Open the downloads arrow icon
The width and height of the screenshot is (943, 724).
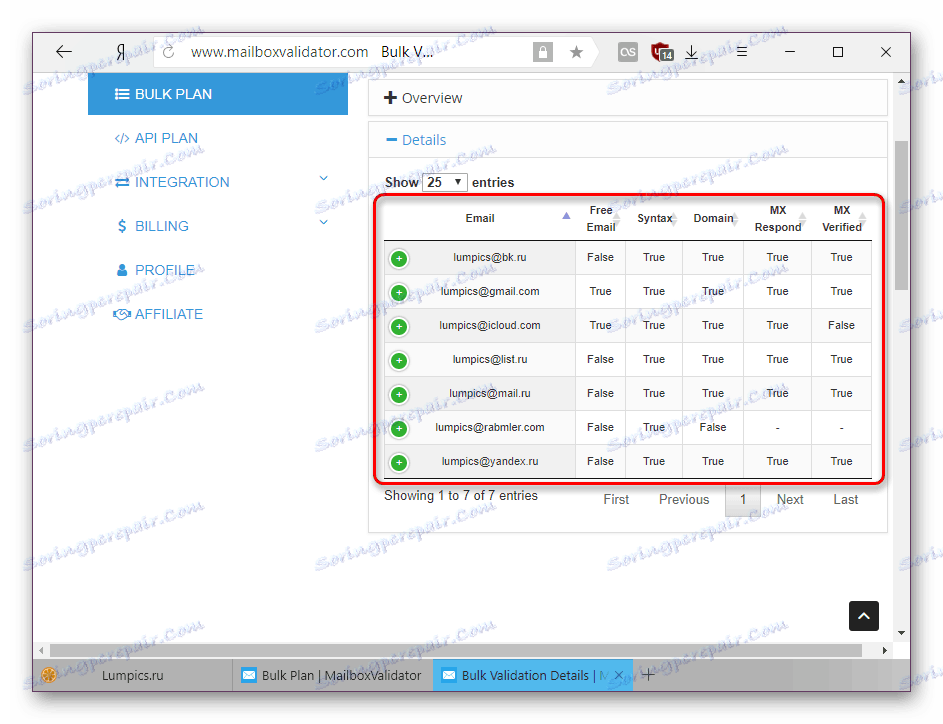pos(692,52)
